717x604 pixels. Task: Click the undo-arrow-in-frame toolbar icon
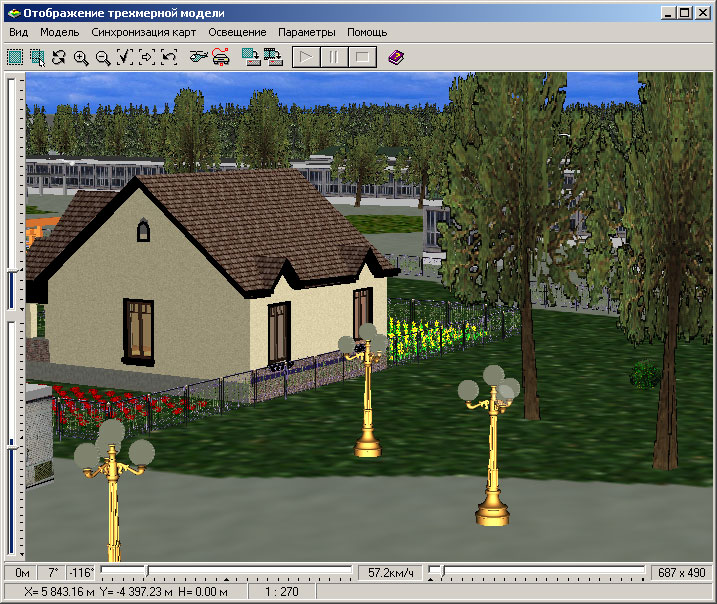tap(169, 58)
